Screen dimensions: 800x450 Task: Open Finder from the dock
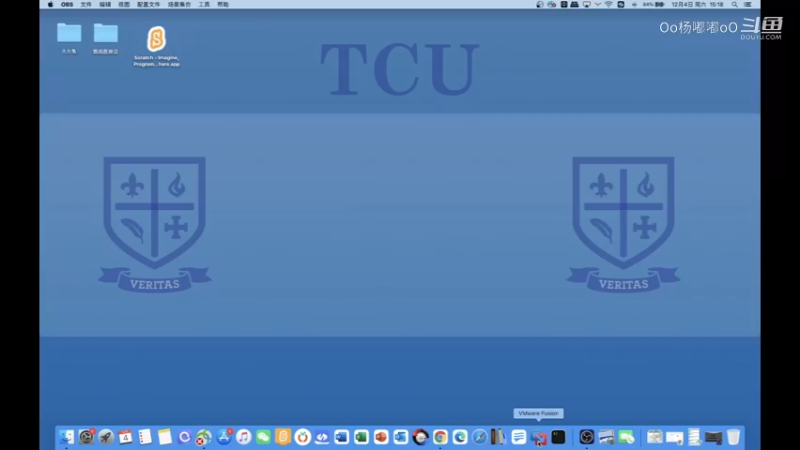click(66, 437)
